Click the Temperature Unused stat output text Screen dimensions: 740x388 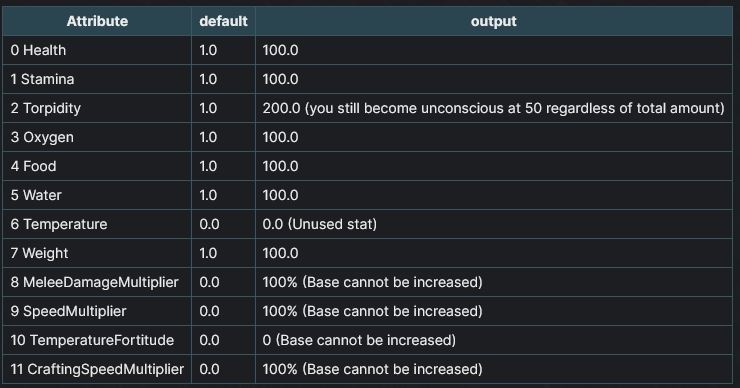click(320, 224)
